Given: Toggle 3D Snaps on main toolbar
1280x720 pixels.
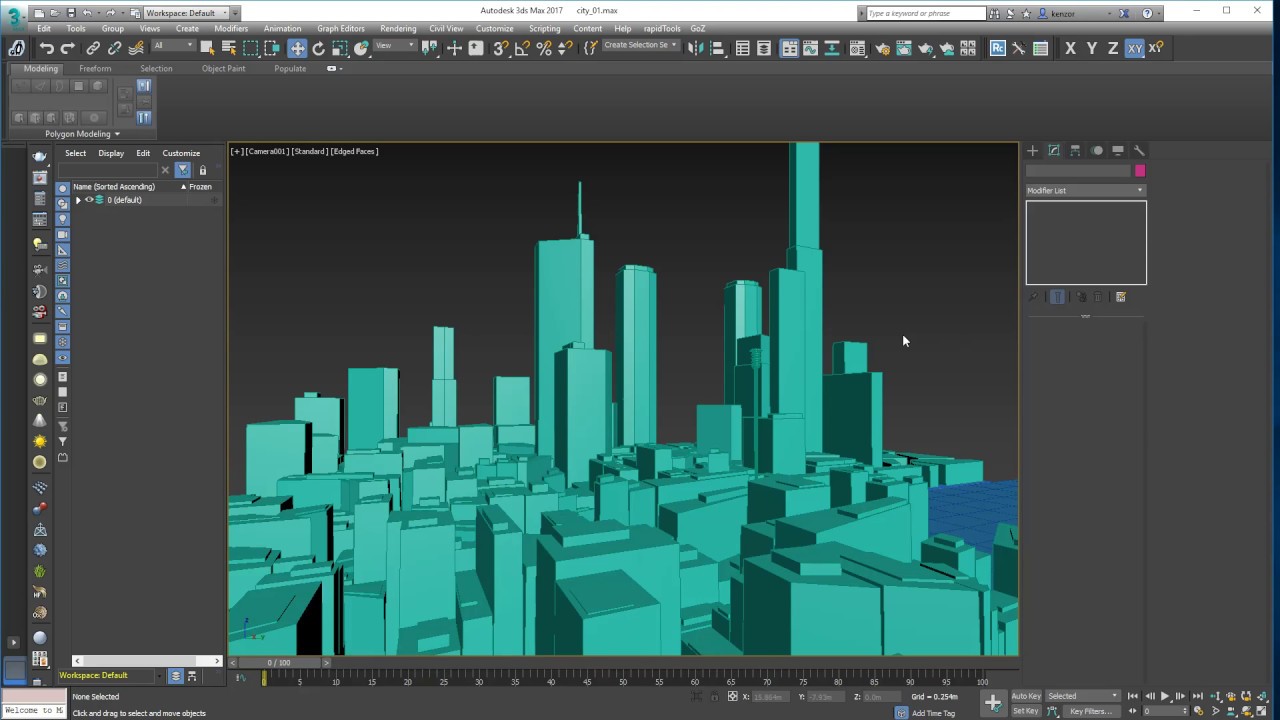Looking at the screenshot, I should [501, 48].
